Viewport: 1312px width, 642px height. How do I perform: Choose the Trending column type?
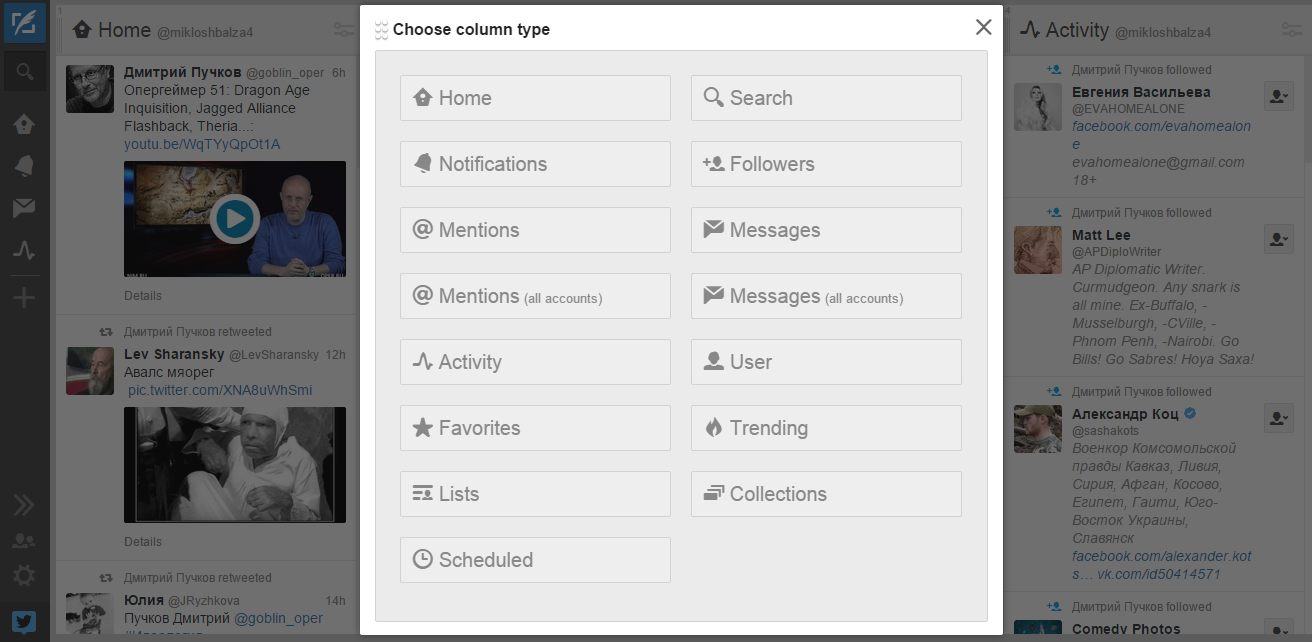pyautogui.click(x=826, y=428)
